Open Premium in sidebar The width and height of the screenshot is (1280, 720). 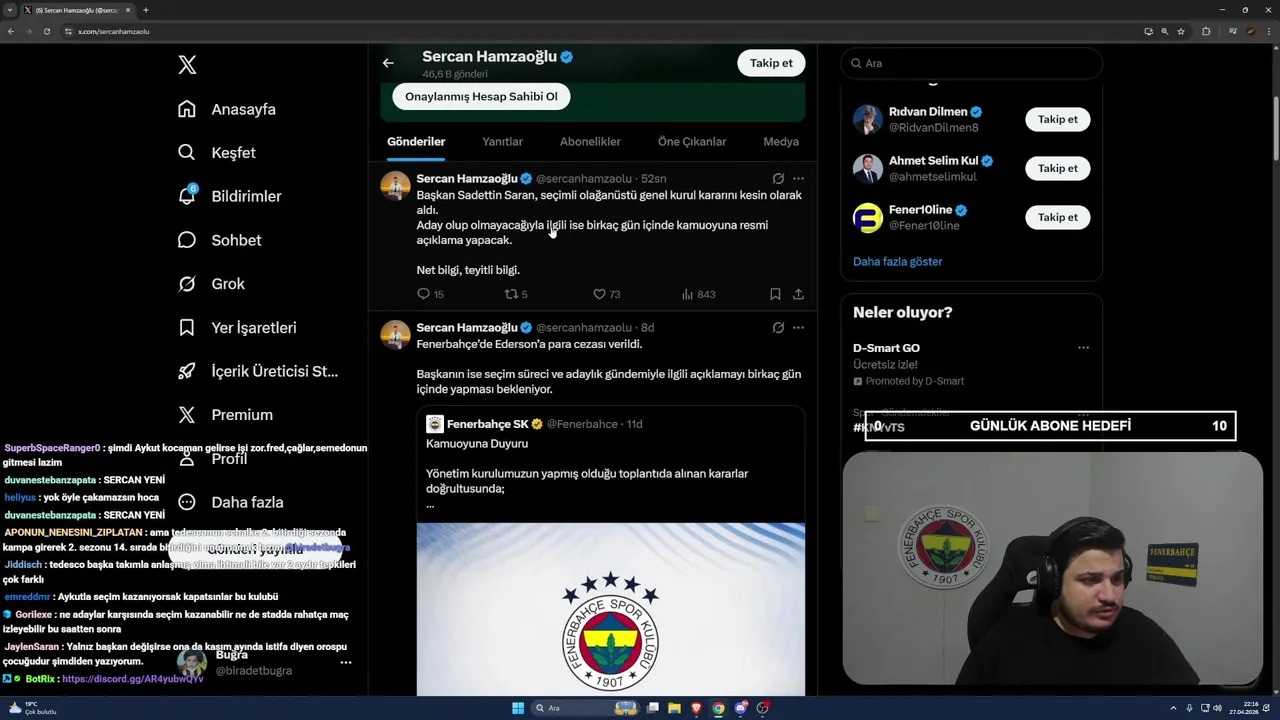click(x=225, y=415)
